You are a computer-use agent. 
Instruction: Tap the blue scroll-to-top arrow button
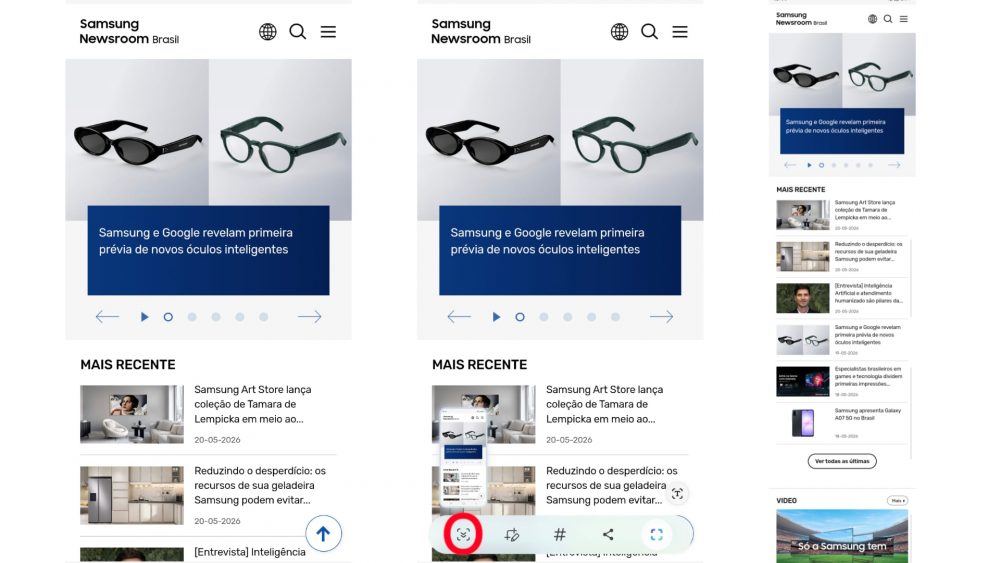pos(323,533)
